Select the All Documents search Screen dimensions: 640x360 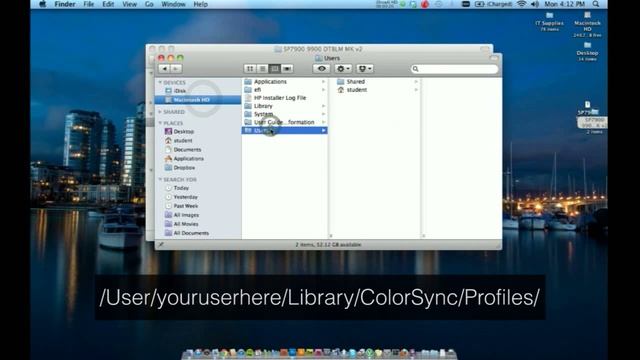[x=191, y=233]
